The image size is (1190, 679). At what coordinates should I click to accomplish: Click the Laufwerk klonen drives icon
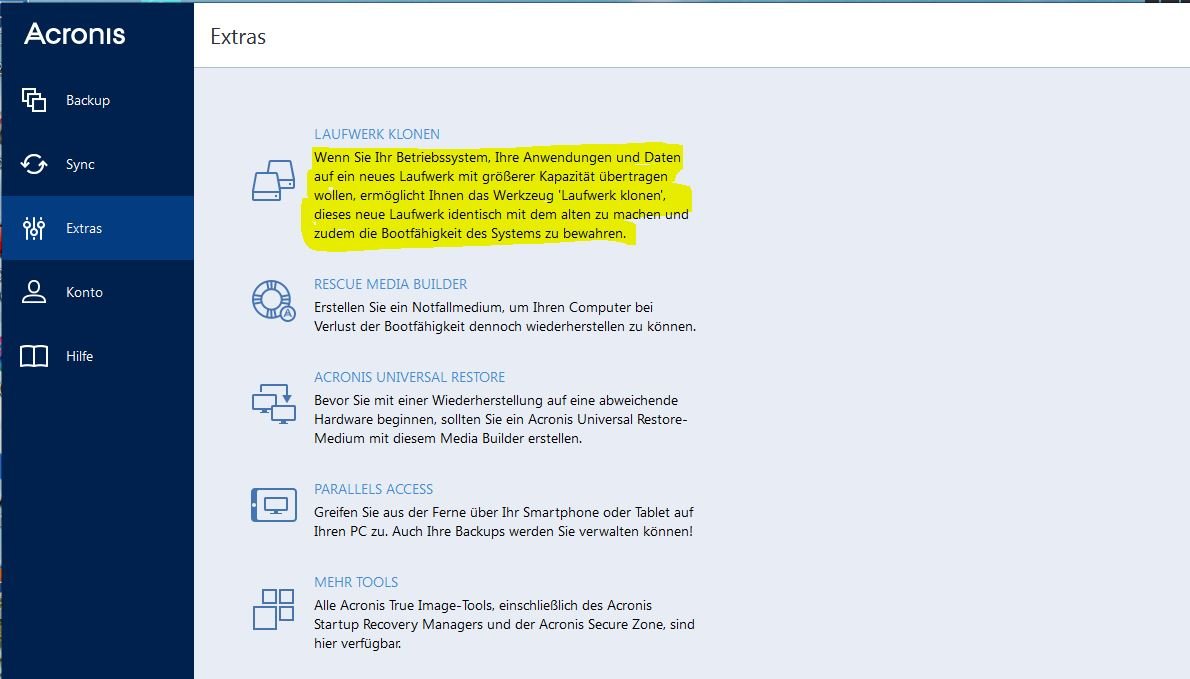273,181
